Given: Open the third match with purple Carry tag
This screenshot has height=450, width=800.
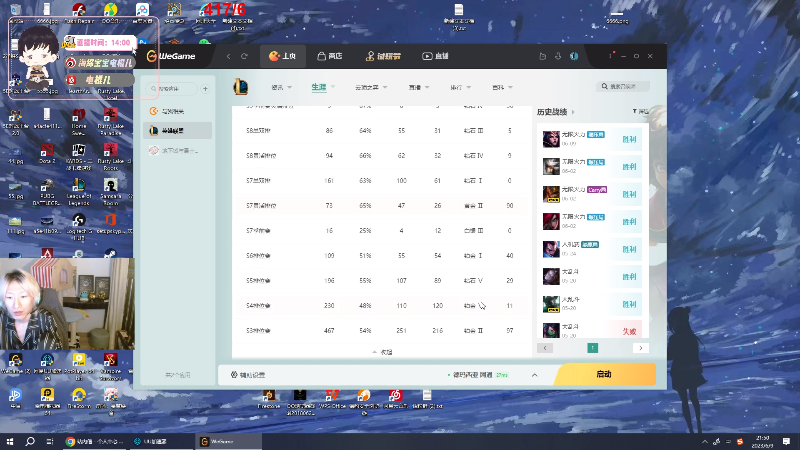Looking at the screenshot, I should (592, 194).
